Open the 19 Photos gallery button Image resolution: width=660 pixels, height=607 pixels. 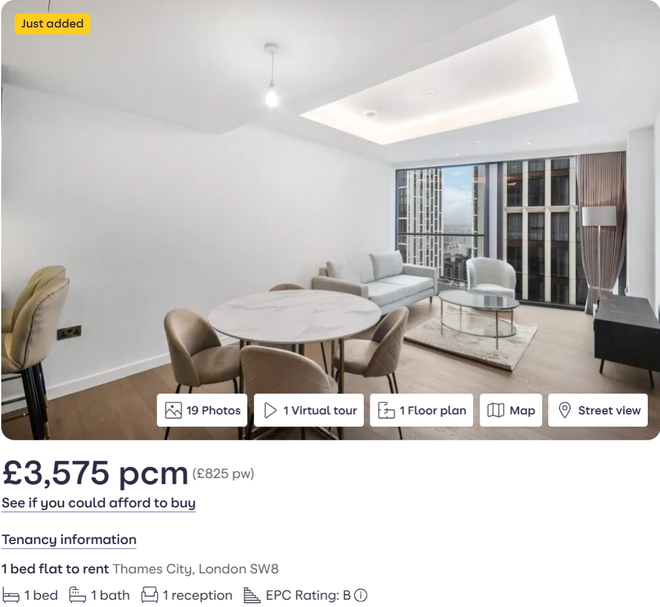click(202, 410)
